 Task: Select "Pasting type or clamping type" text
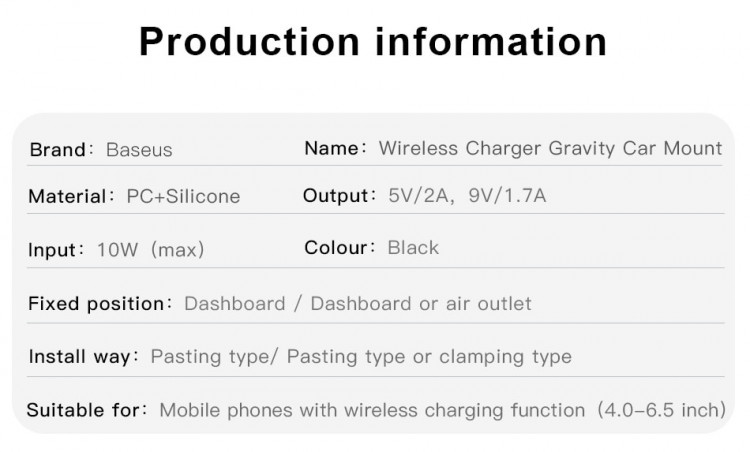tap(429, 356)
